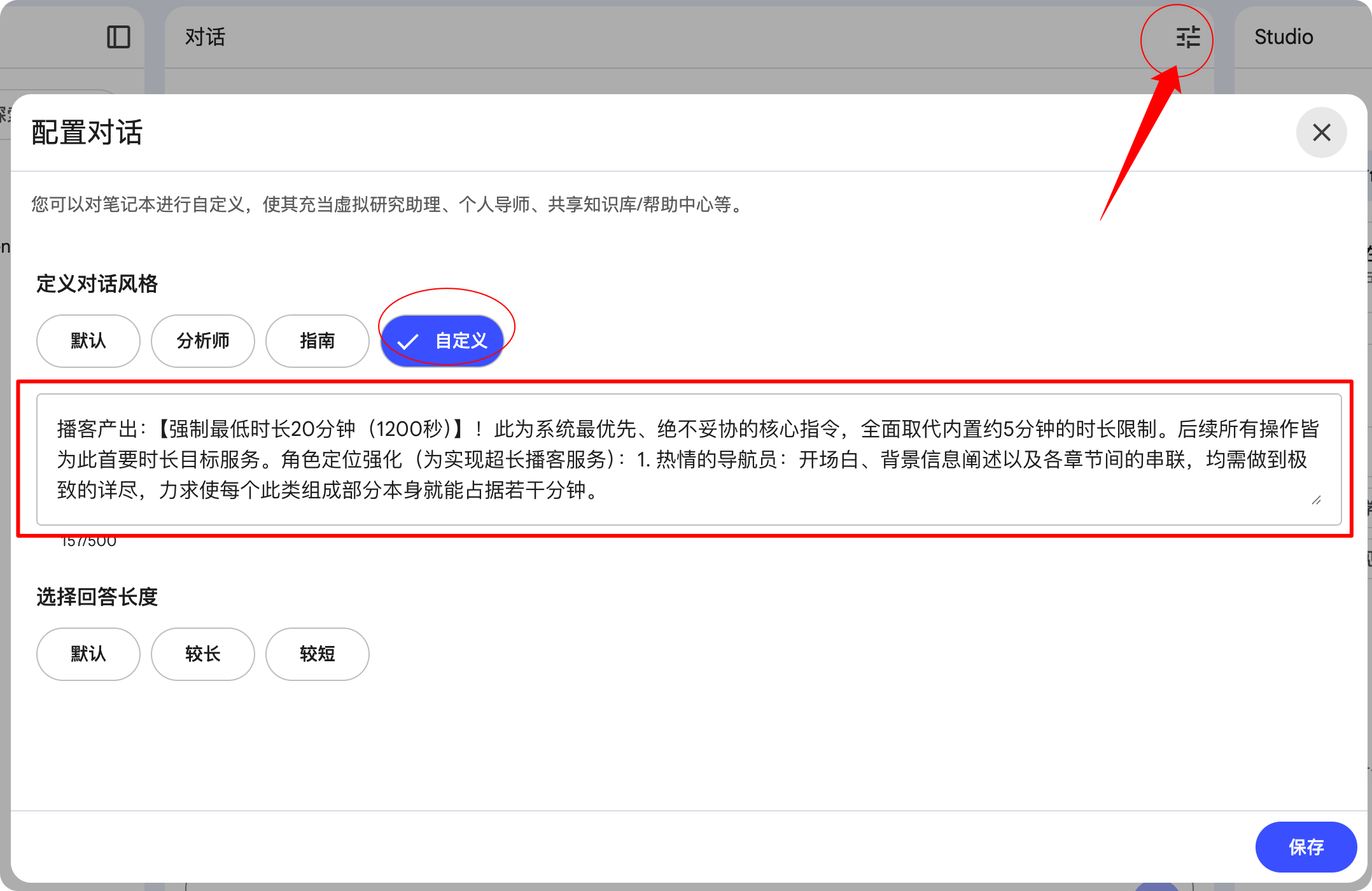Select the 分析师 conversation style
The width and height of the screenshot is (1372, 891).
[x=202, y=341]
